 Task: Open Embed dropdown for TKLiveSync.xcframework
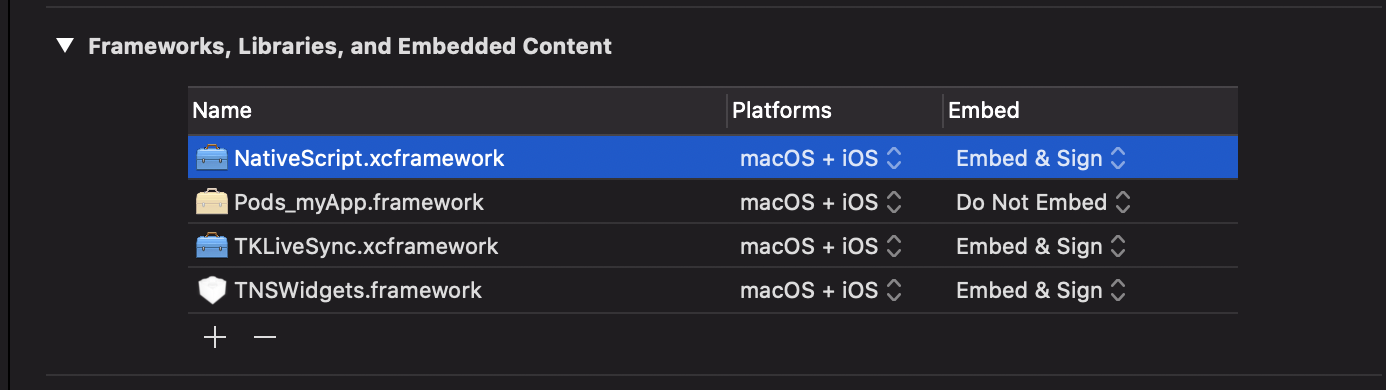[1041, 246]
